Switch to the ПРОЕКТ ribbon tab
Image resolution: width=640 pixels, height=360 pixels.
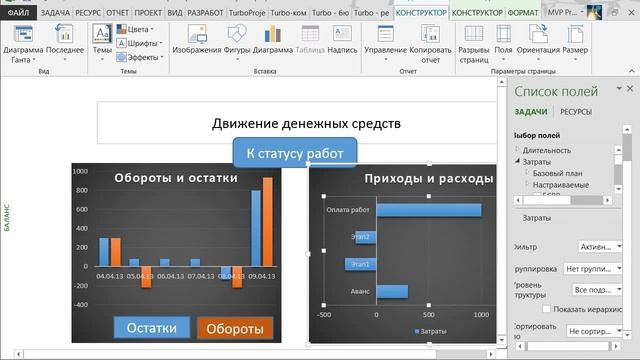(x=148, y=13)
